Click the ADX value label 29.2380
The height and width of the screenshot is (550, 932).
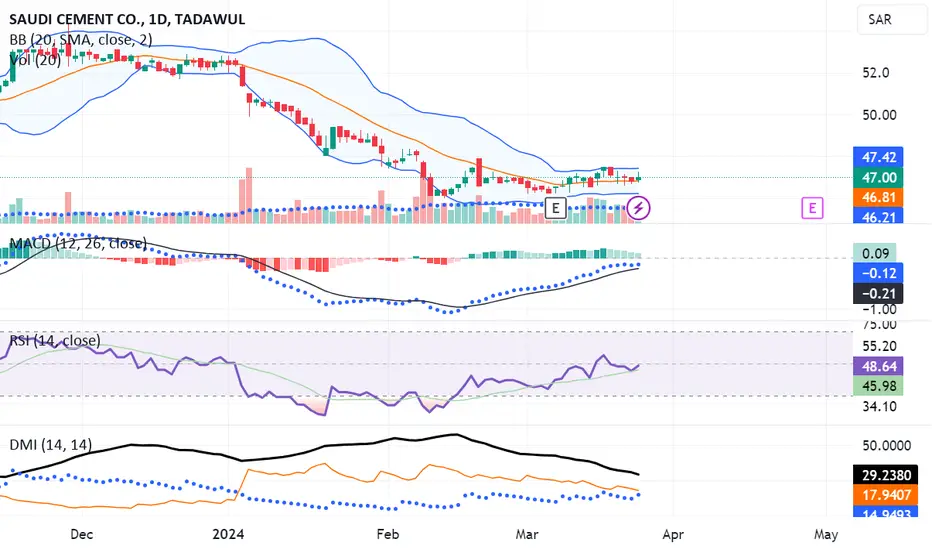click(x=885, y=474)
